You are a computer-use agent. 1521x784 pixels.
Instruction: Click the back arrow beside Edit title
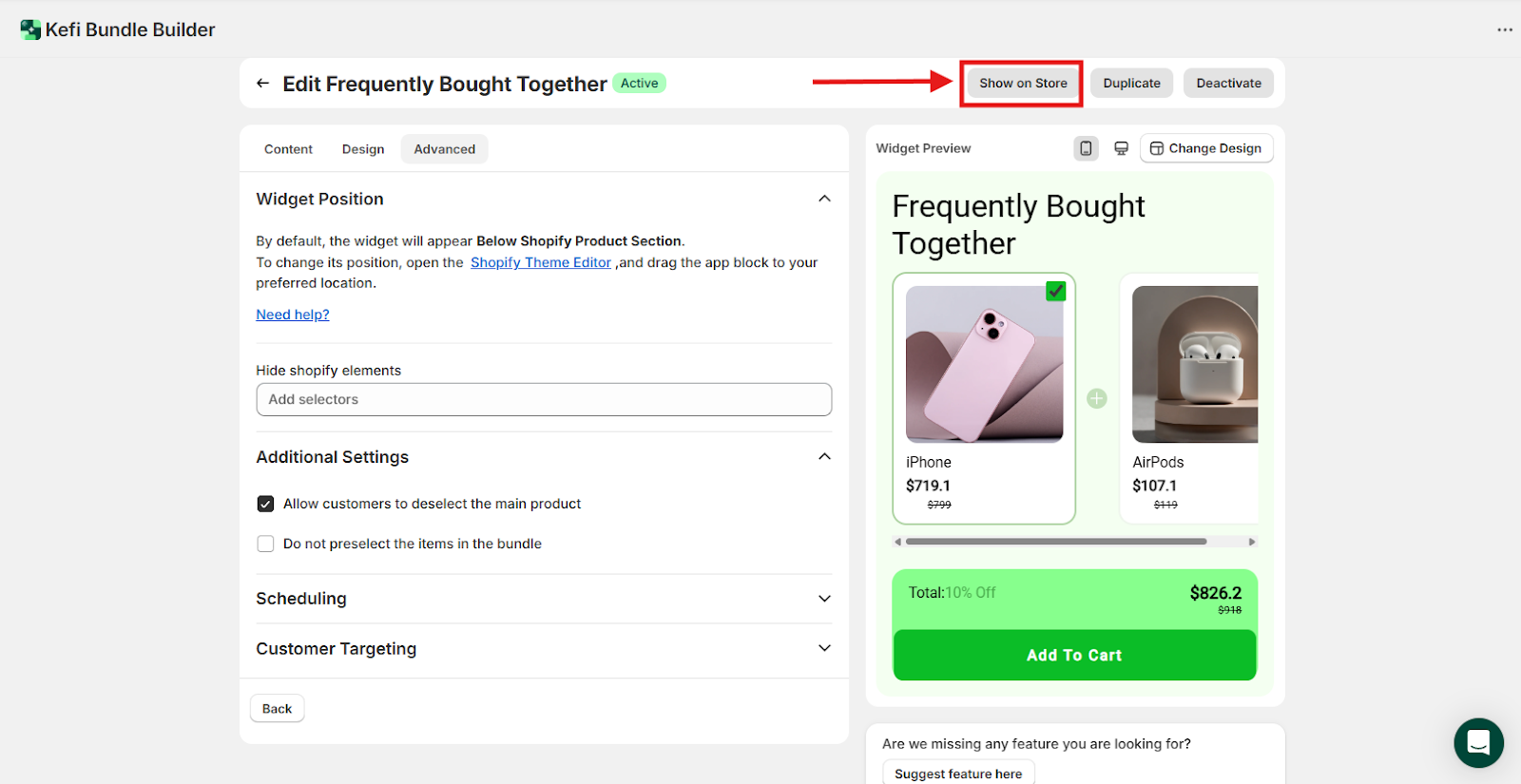(262, 84)
